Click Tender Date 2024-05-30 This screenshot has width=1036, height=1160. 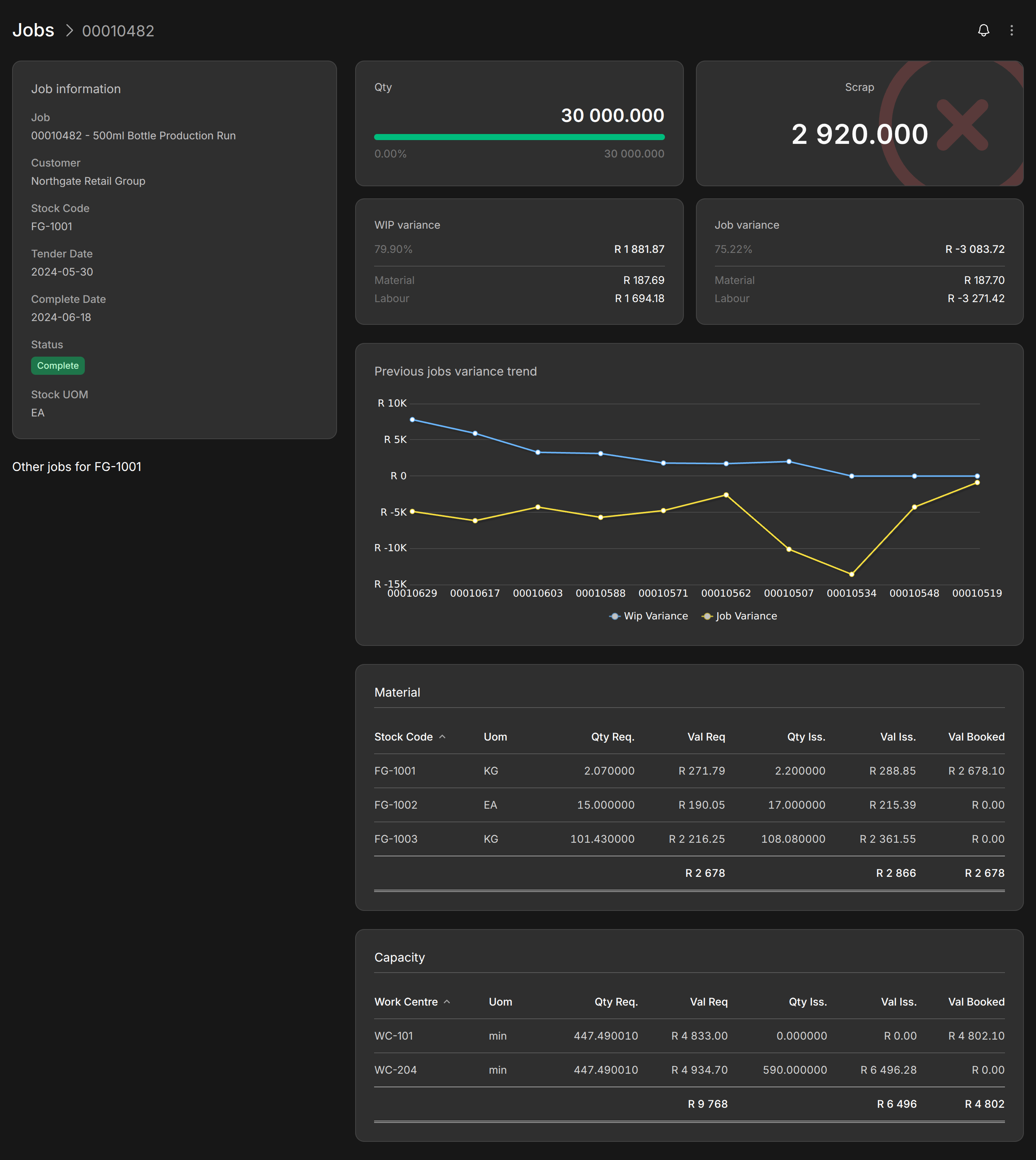[62, 272]
